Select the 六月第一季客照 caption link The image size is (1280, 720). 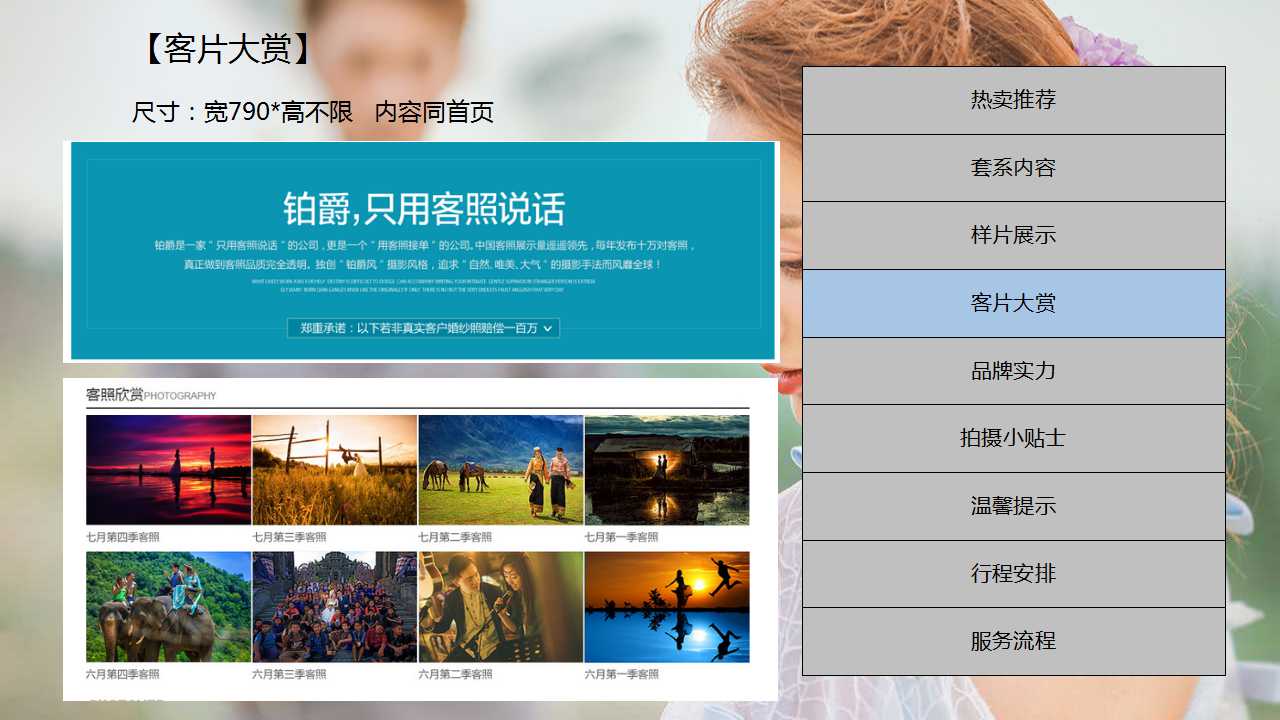(621, 674)
